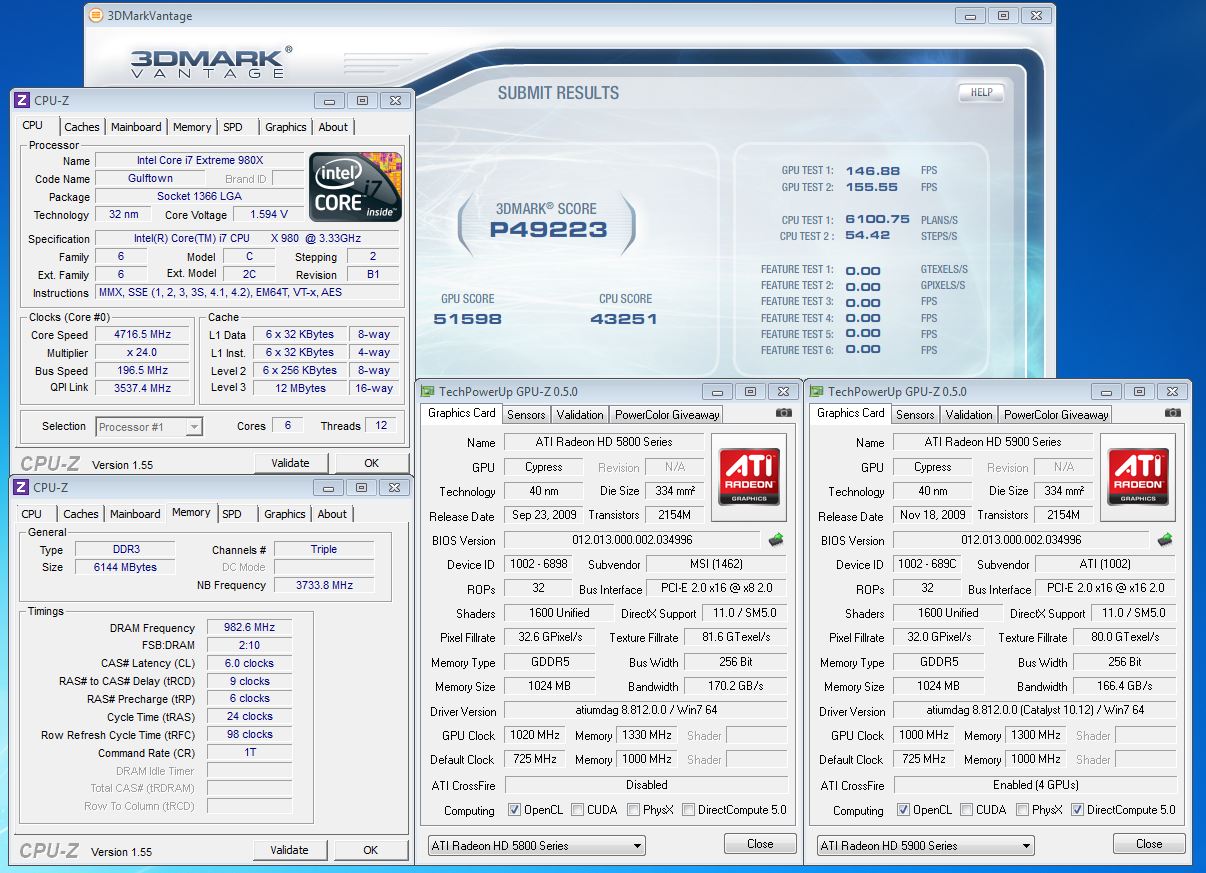Click the 3DMarkVantage title bar icon

pos(95,15)
